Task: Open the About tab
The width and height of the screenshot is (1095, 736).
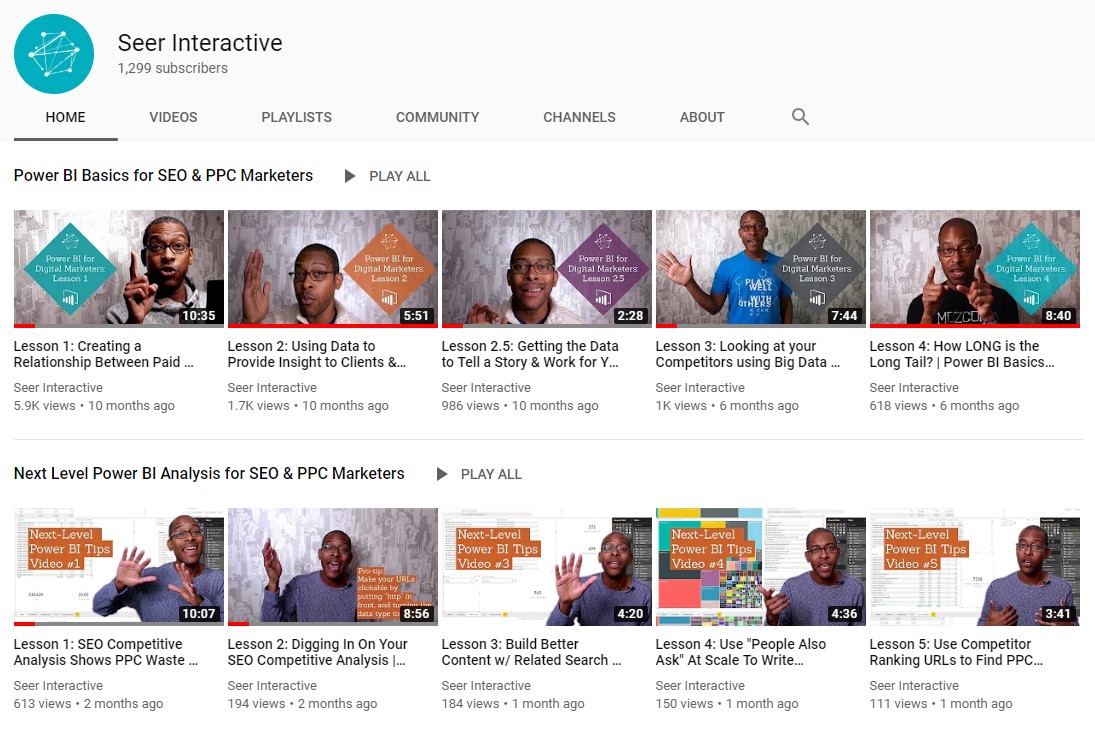Action: (x=702, y=117)
